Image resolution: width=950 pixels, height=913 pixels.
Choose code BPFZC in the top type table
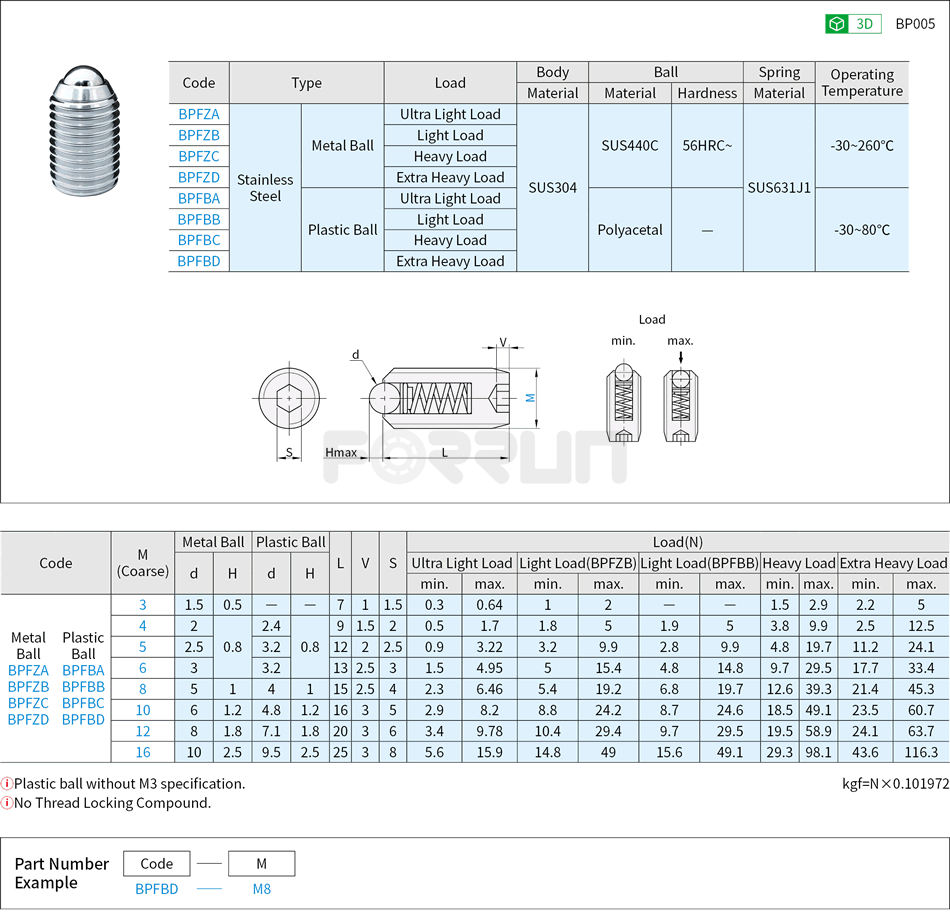coord(198,156)
